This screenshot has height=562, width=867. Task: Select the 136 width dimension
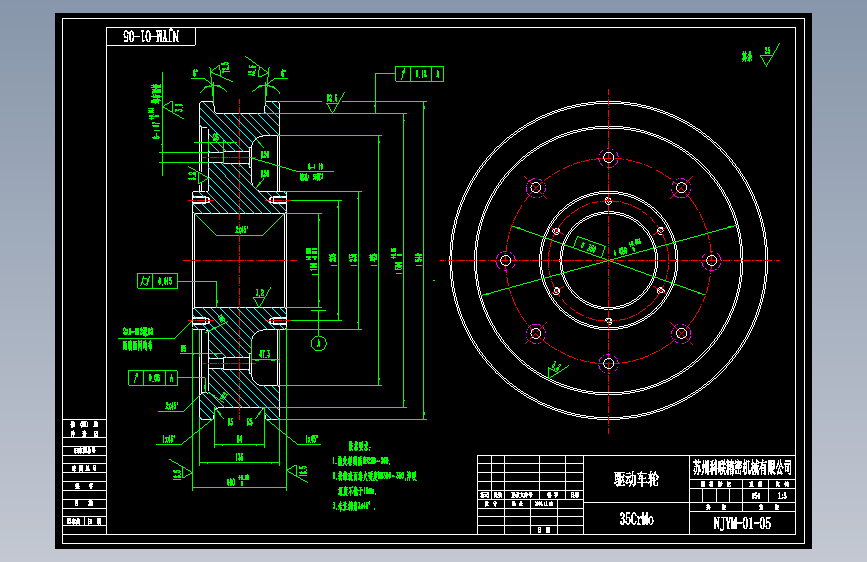point(239,457)
